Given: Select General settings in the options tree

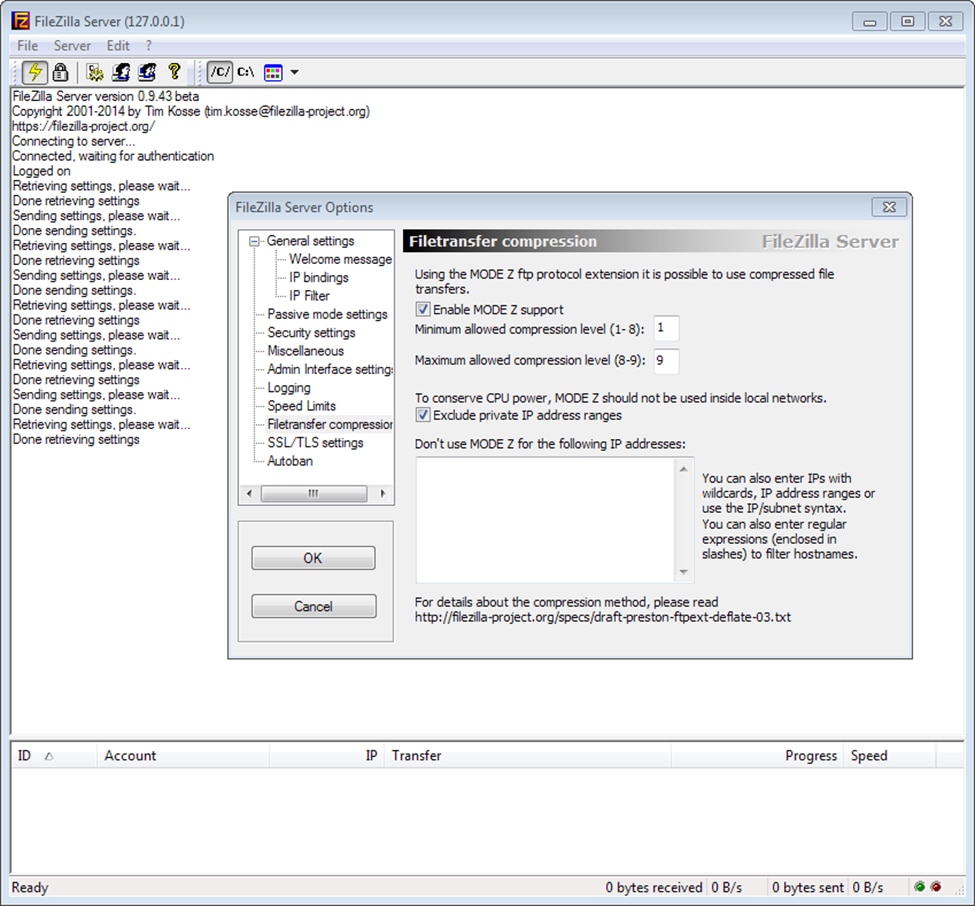Looking at the screenshot, I should tap(310, 241).
